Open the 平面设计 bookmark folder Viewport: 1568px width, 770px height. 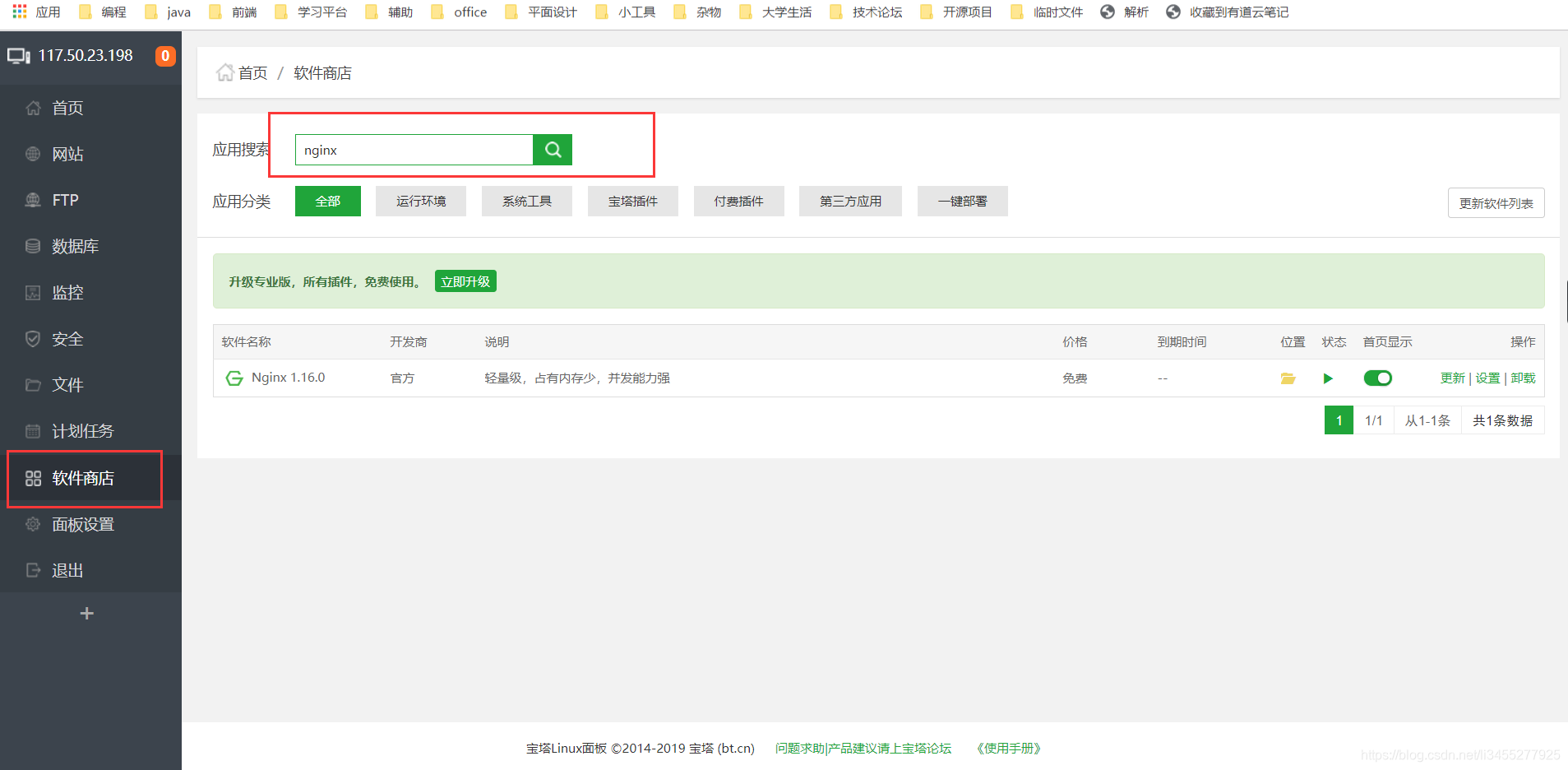[x=541, y=12]
